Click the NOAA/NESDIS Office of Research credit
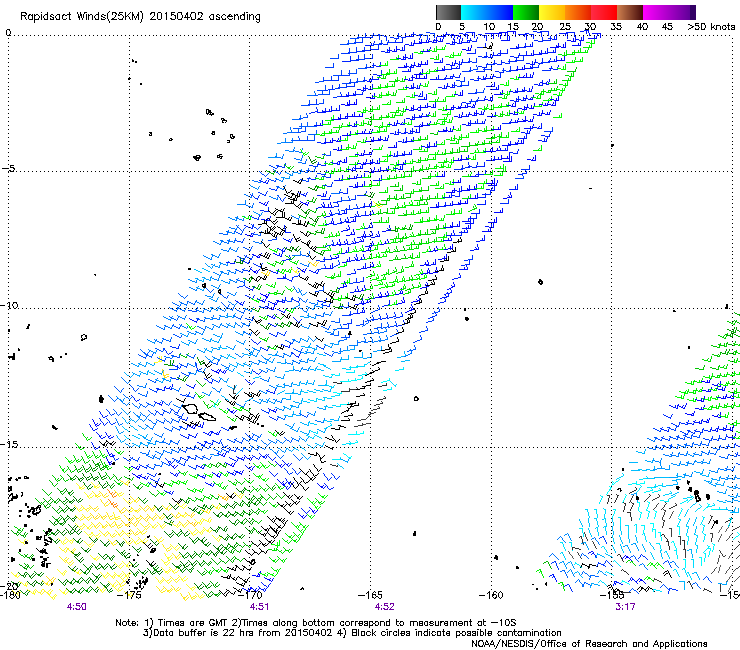The image size is (740, 650). tap(589, 644)
